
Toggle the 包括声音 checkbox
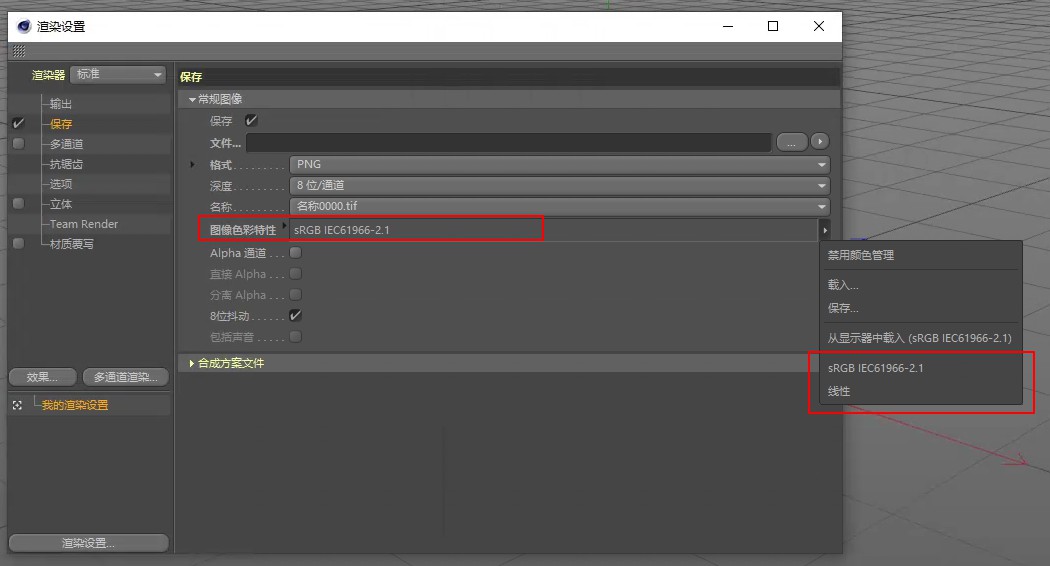pos(295,336)
